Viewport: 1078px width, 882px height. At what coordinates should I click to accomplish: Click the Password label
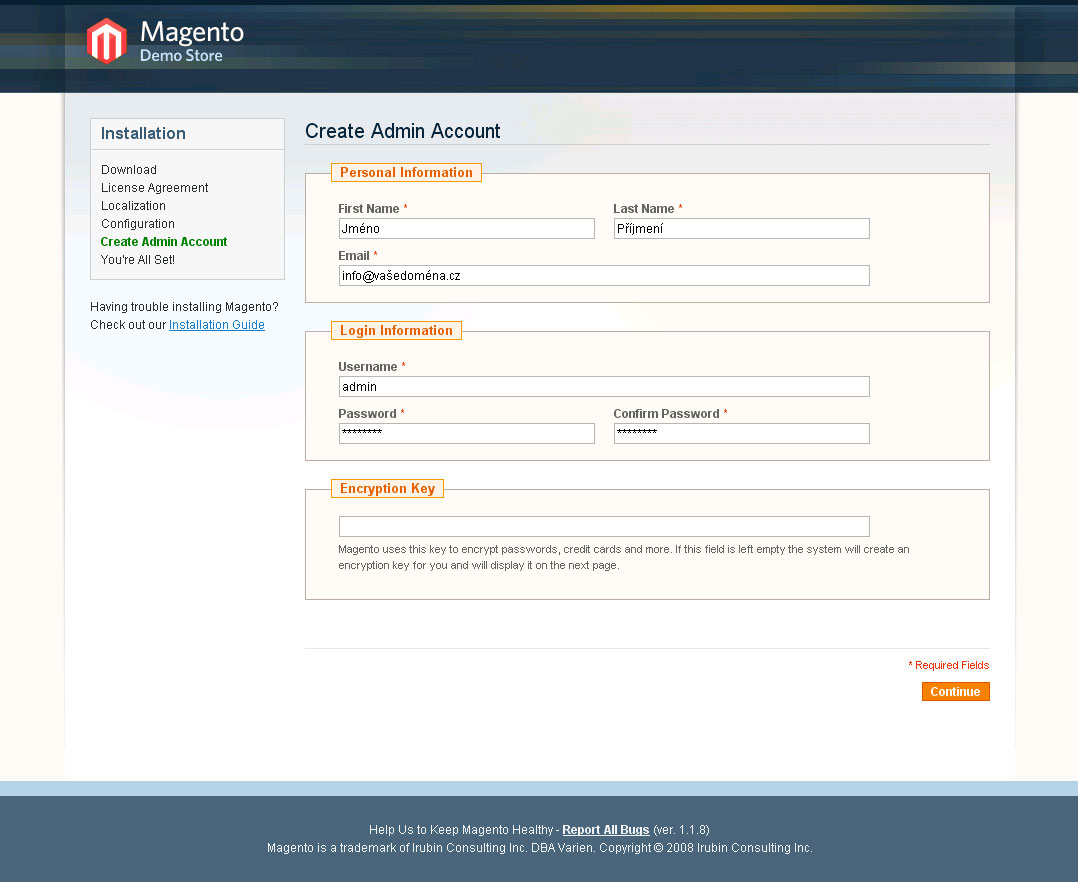[367, 414]
